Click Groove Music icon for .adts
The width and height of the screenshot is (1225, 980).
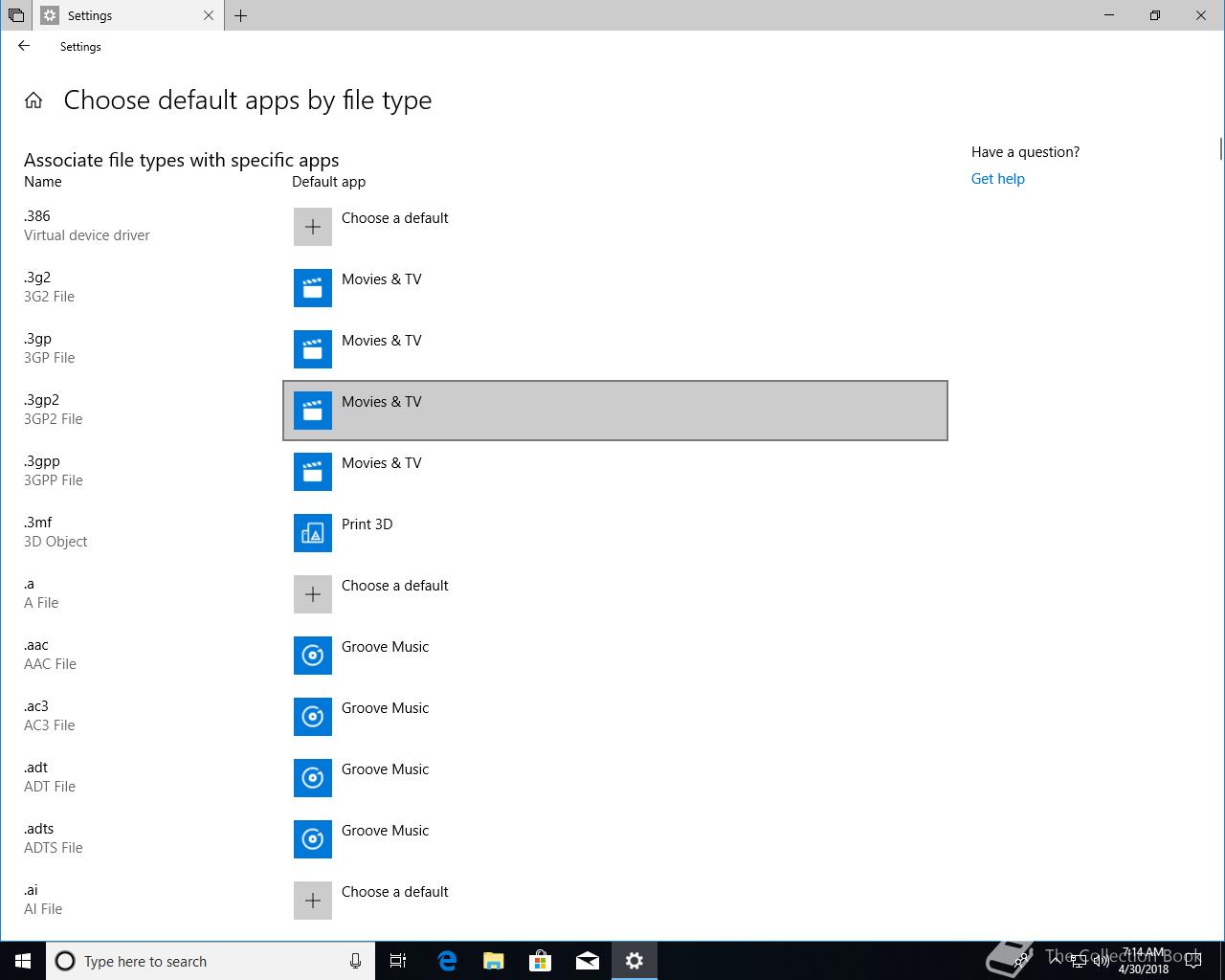313,839
